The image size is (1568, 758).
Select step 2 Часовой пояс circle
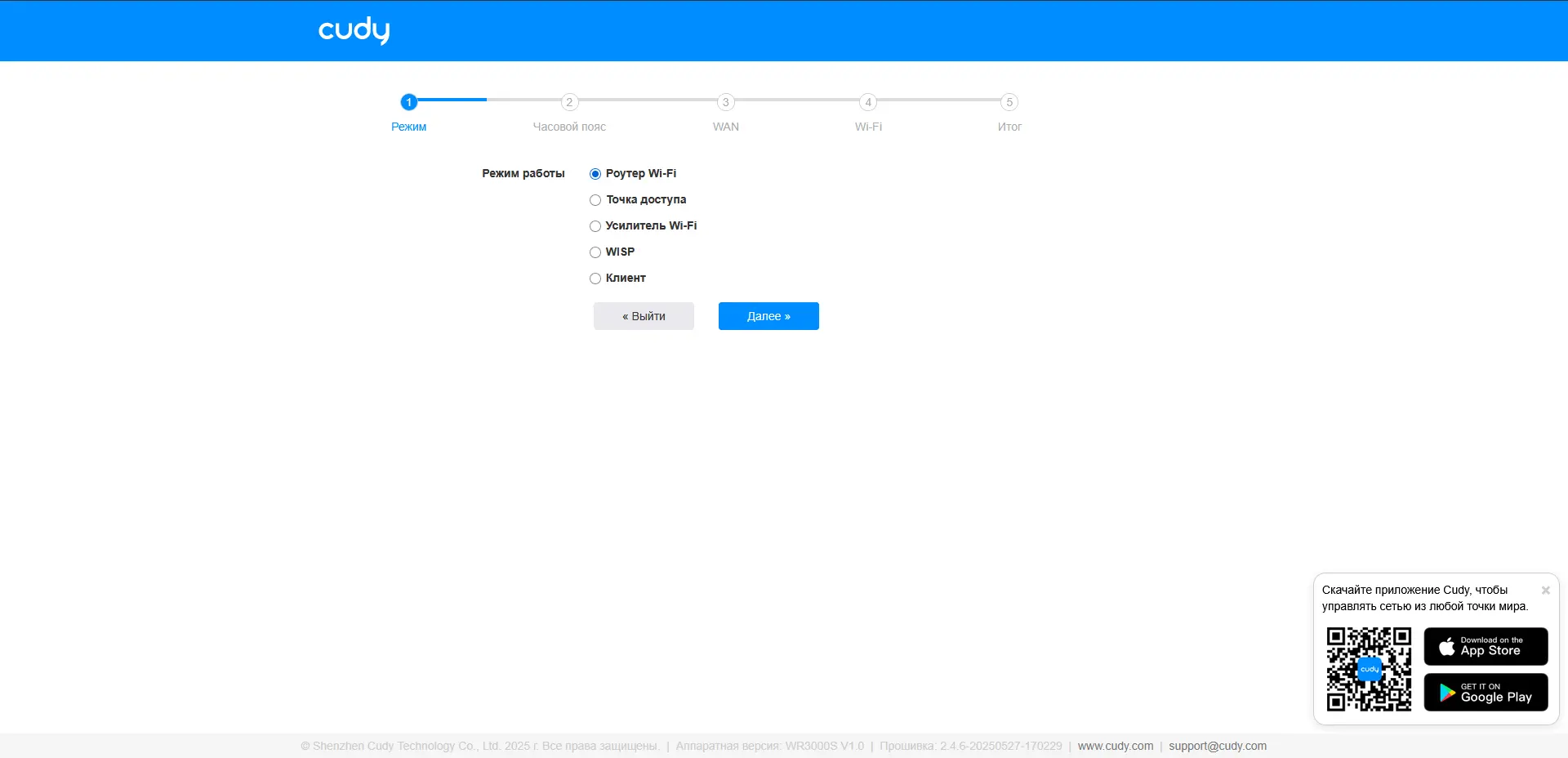(570, 102)
